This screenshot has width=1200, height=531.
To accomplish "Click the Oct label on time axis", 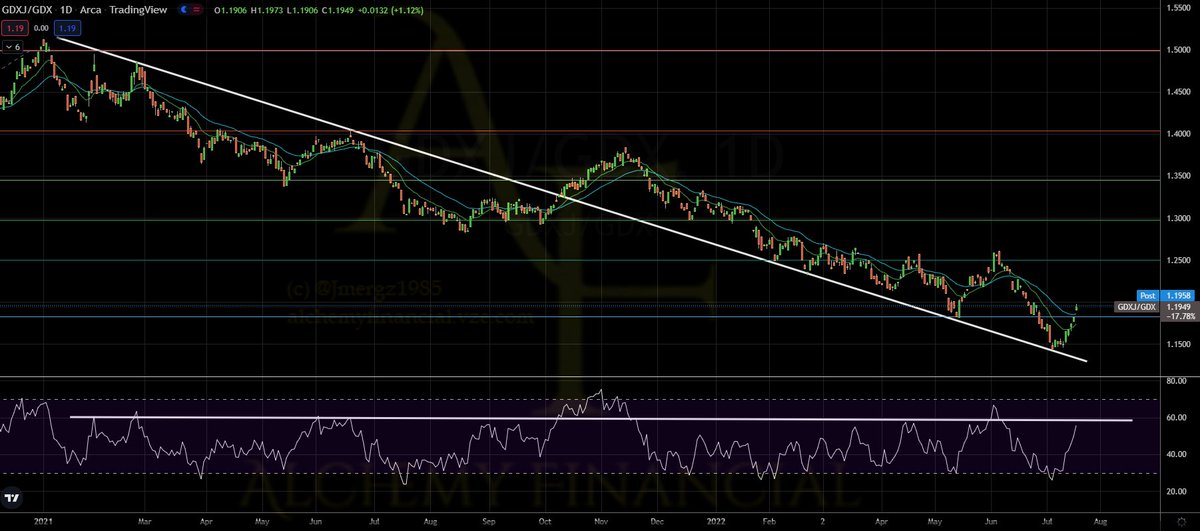I will pyautogui.click(x=545, y=521).
